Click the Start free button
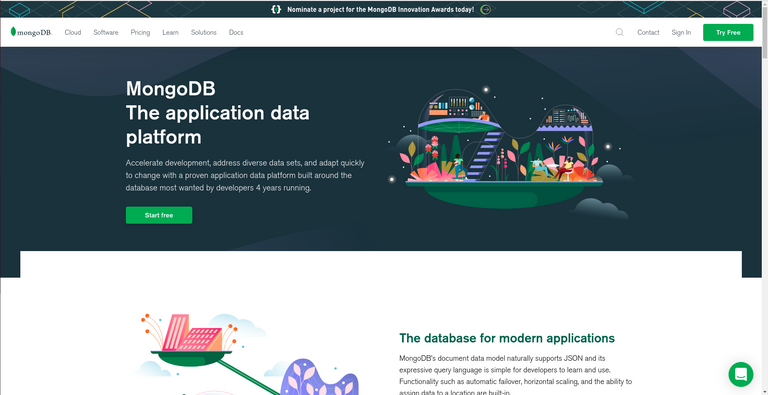 159,215
